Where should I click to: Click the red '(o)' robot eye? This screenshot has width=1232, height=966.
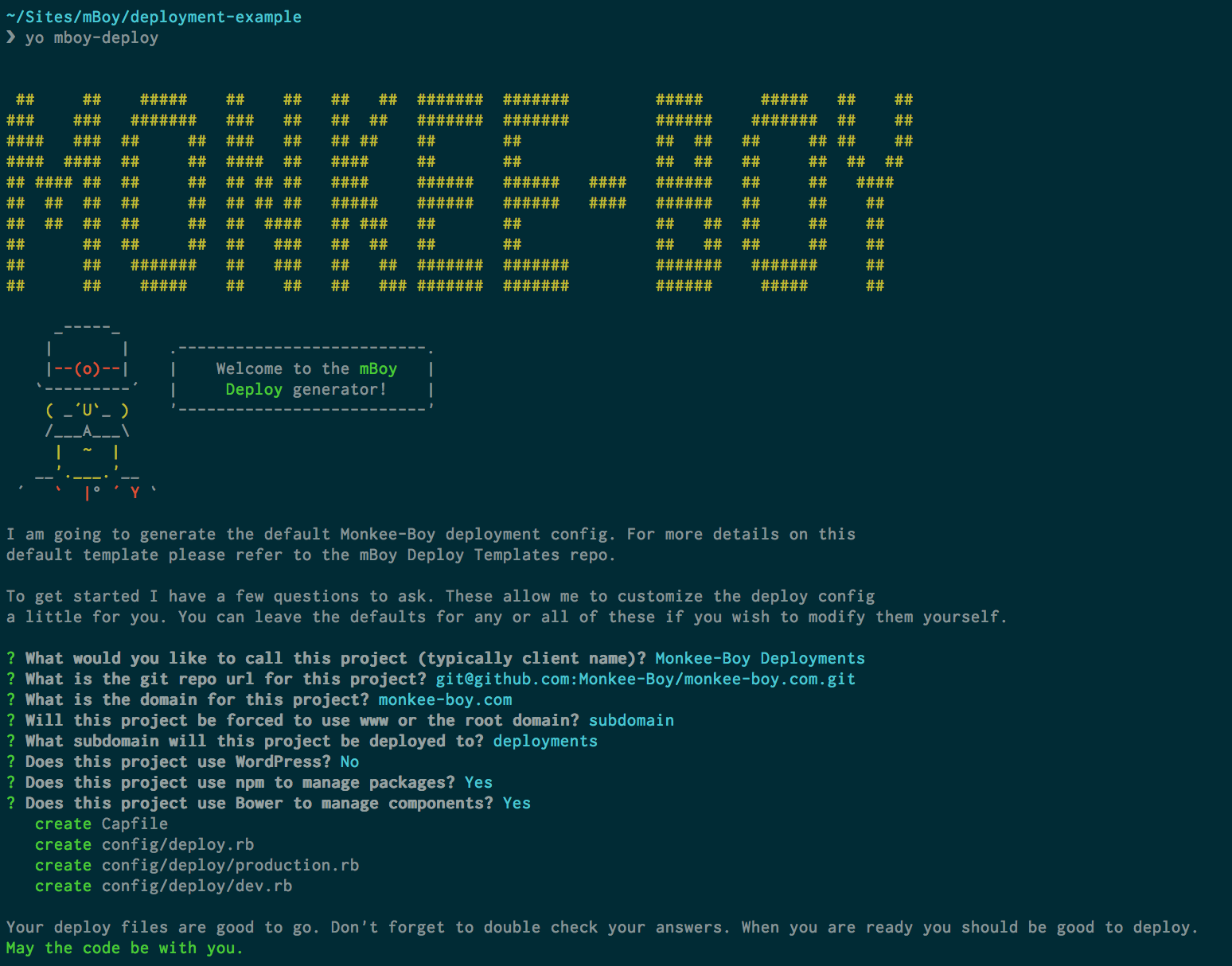pyautogui.click(x=88, y=368)
